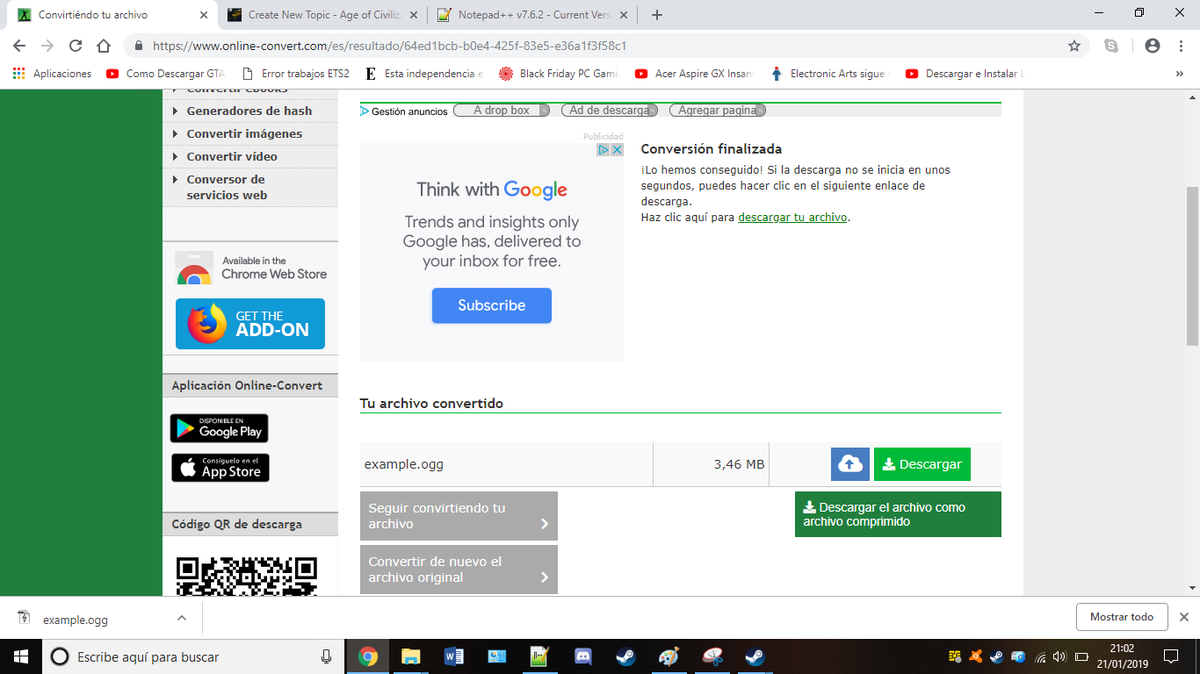Reload the current page
Screen dimensions: 1200x674
pos(75,46)
